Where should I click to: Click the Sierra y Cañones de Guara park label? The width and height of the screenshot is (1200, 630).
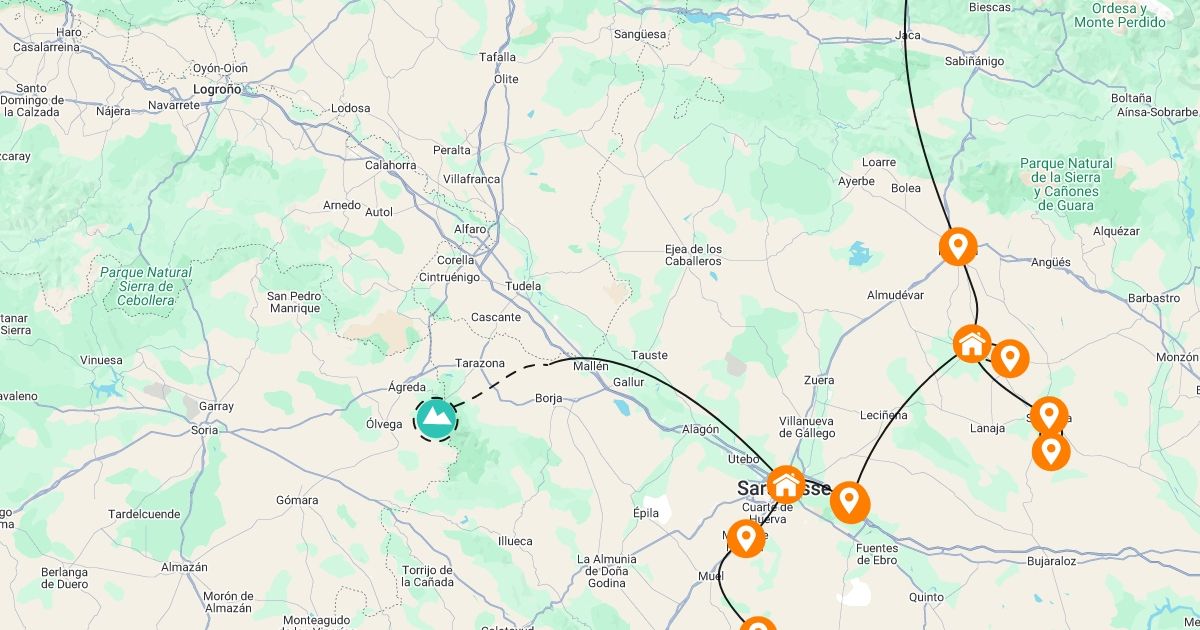click(1066, 184)
